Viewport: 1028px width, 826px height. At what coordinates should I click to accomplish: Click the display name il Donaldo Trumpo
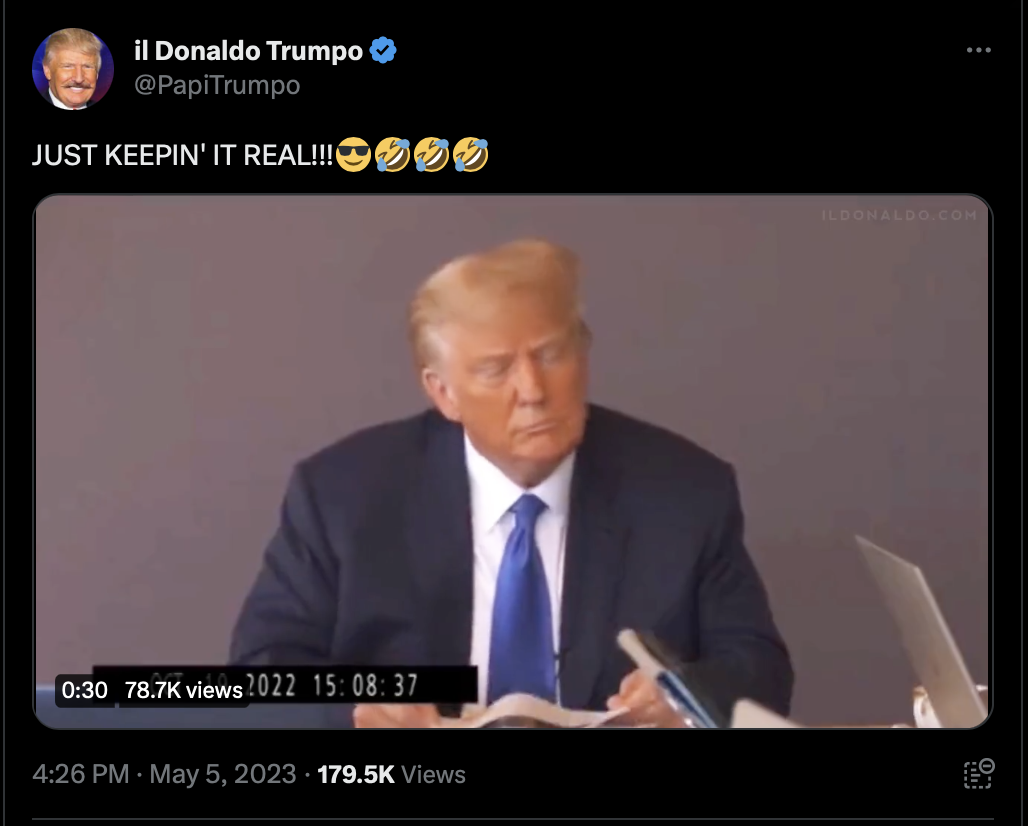pos(248,50)
